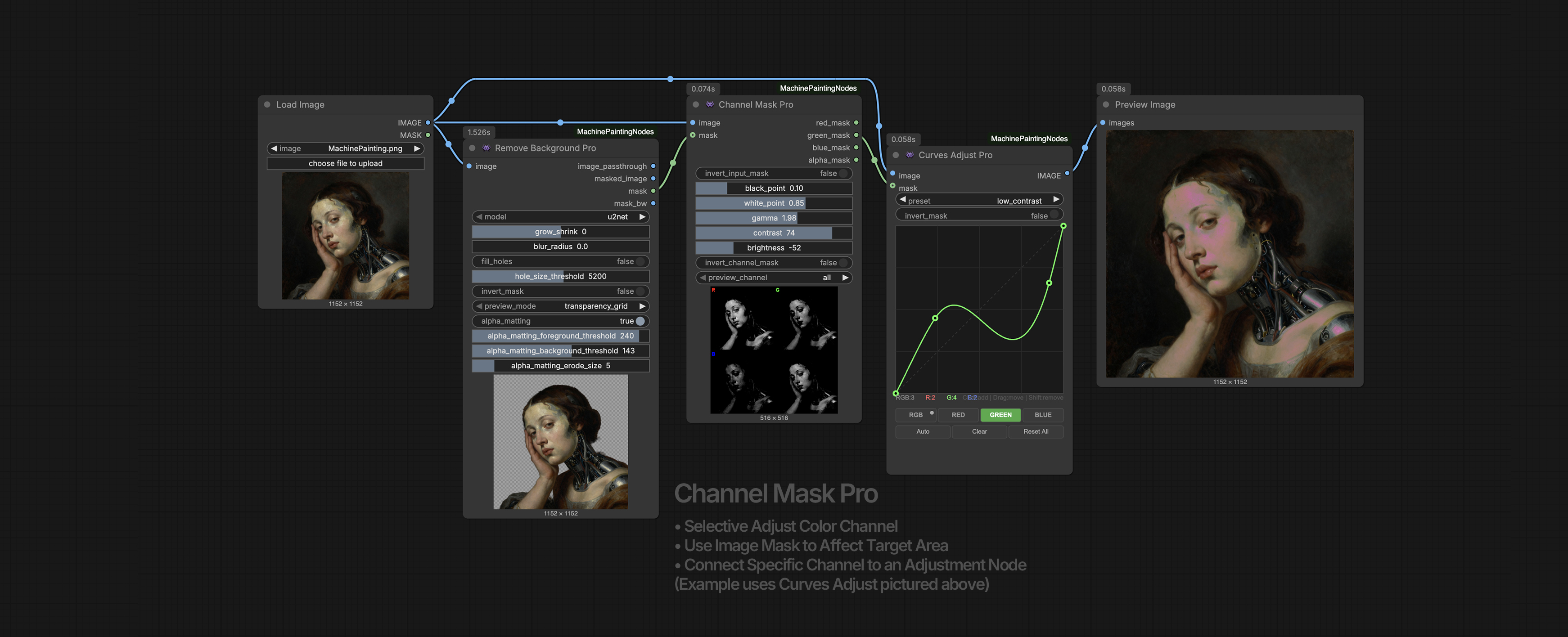Click Preview Image images input socket

click(1103, 123)
